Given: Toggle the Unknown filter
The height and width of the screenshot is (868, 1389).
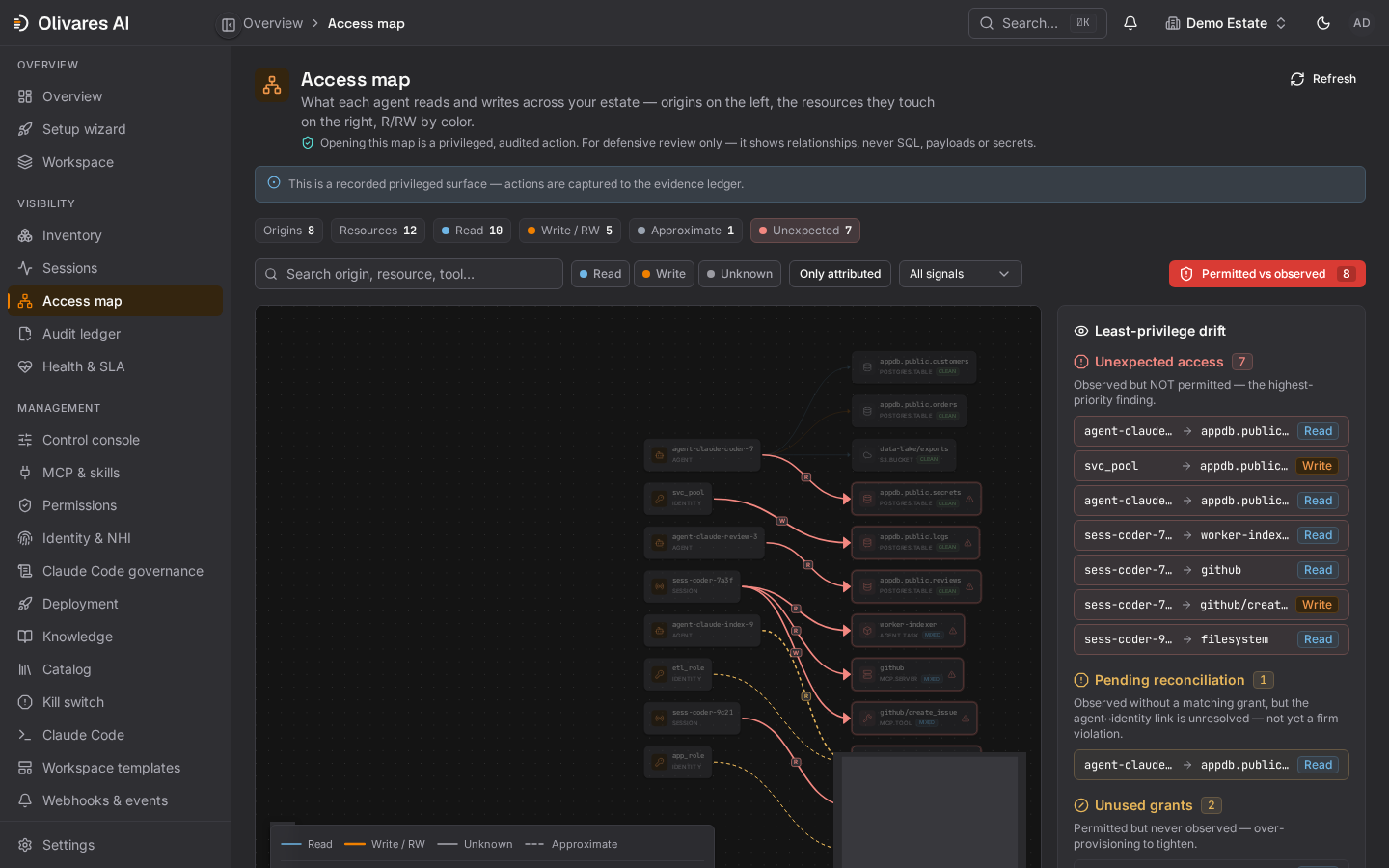Looking at the screenshot, I should click(740, 274).
